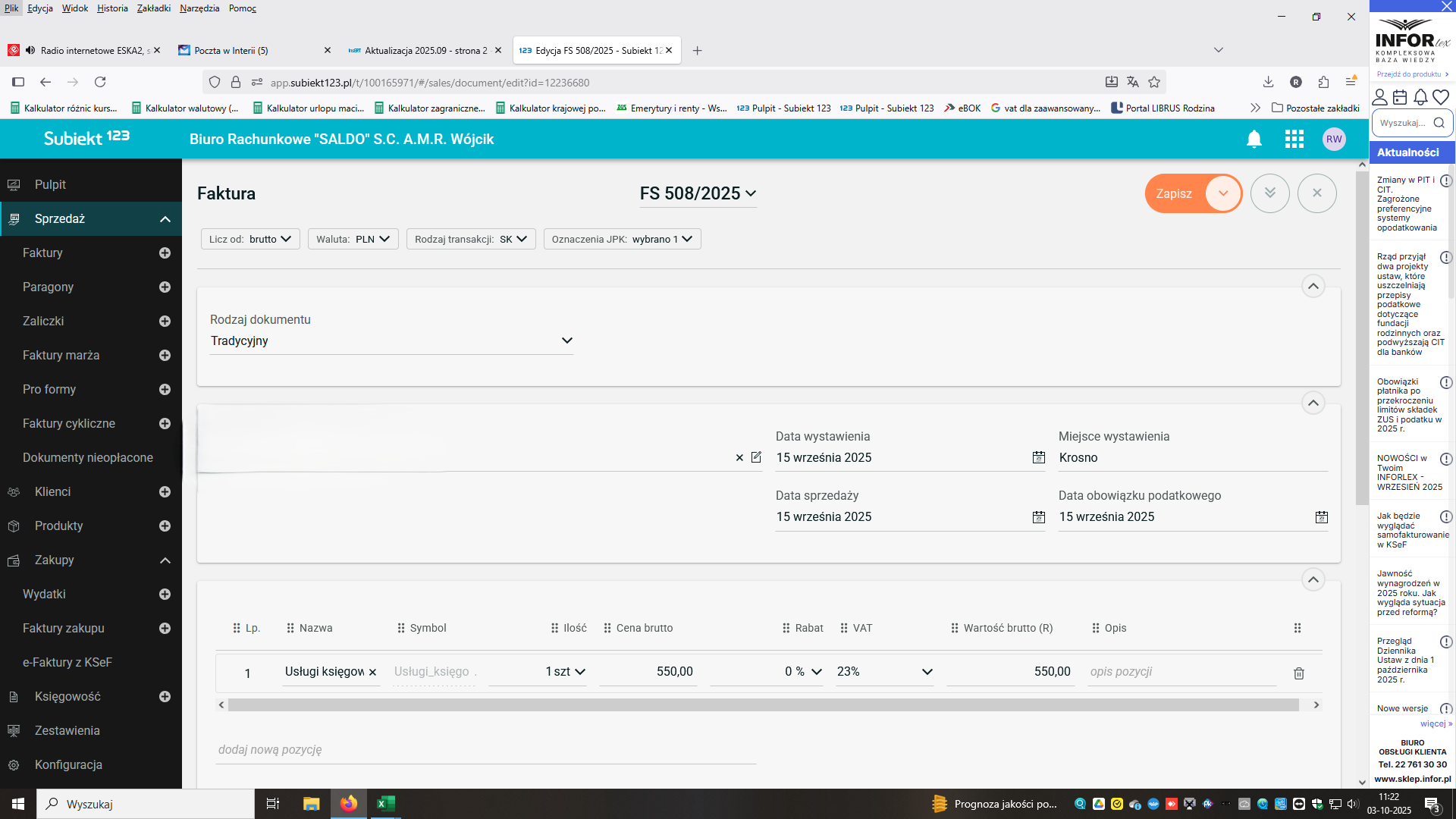Click the dodaj nową pozycję field
This screenshot has width=1456, height=819.
tap(485, 749)
